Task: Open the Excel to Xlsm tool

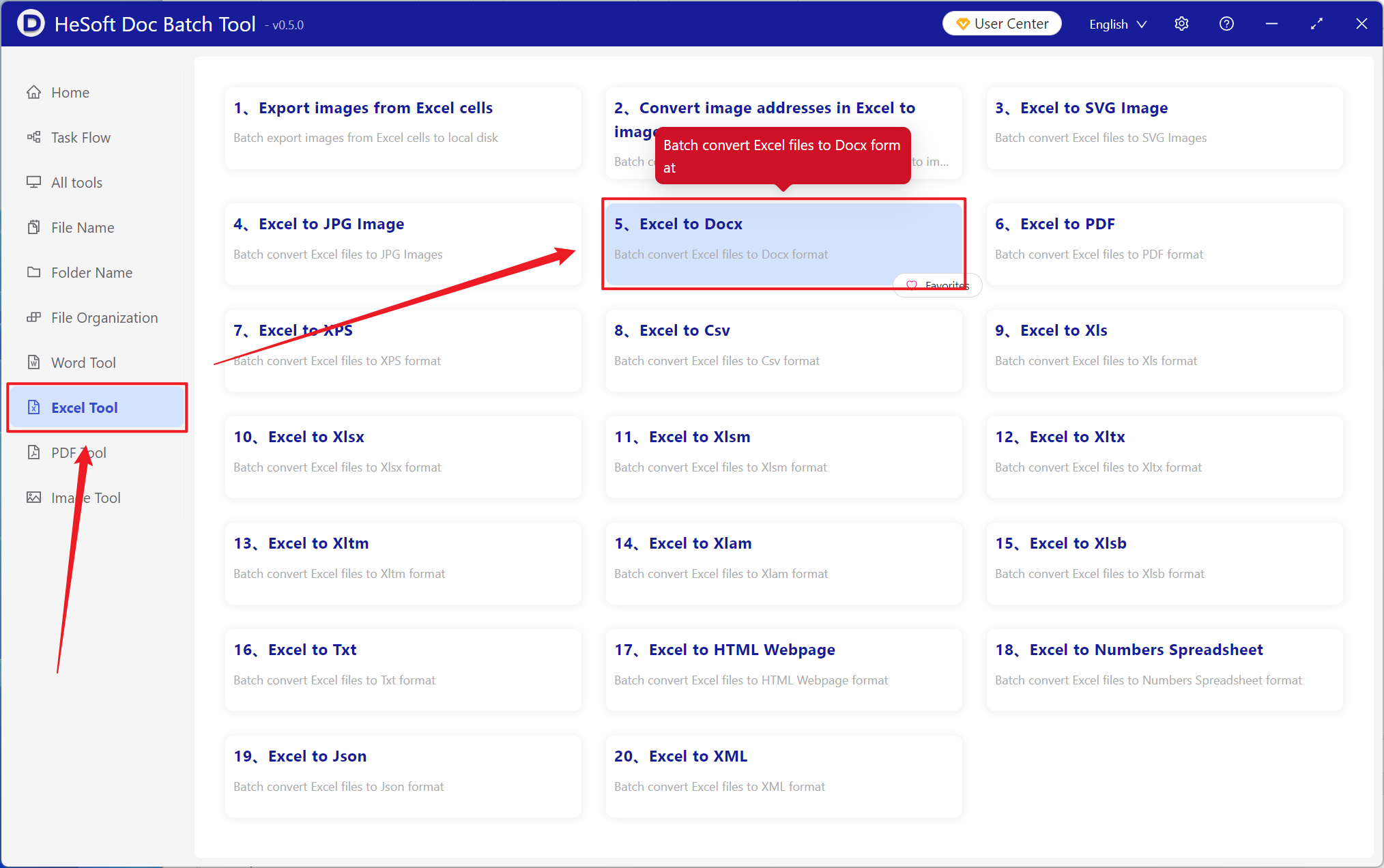Action: pos(783,457)
